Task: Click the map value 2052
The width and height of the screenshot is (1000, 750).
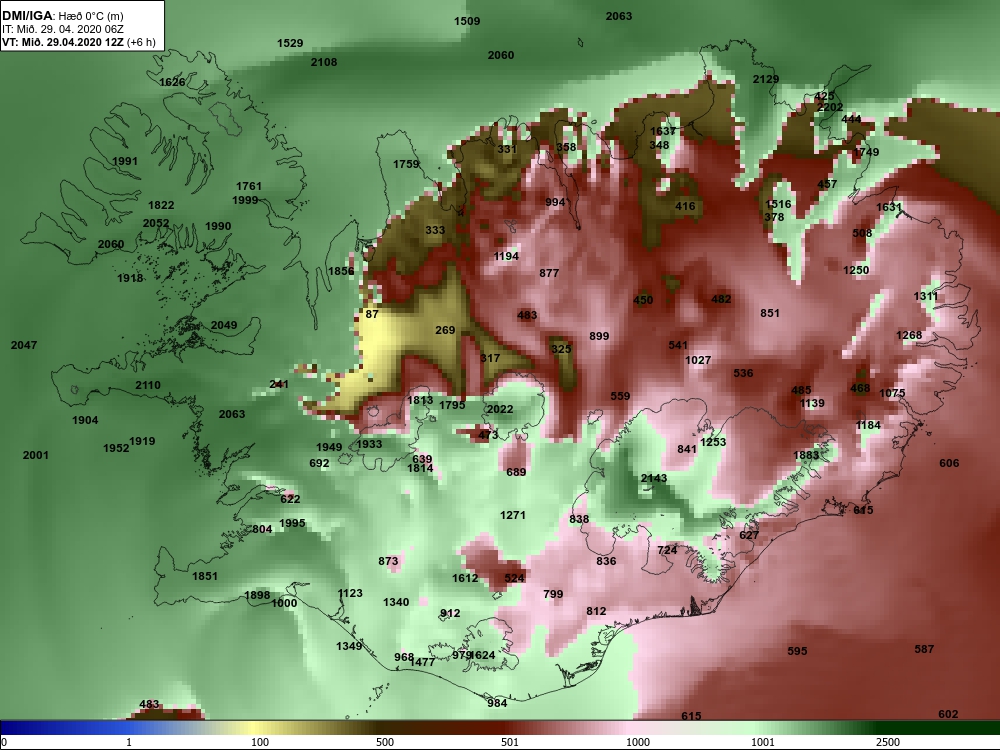Action: [x=156, y=223]
